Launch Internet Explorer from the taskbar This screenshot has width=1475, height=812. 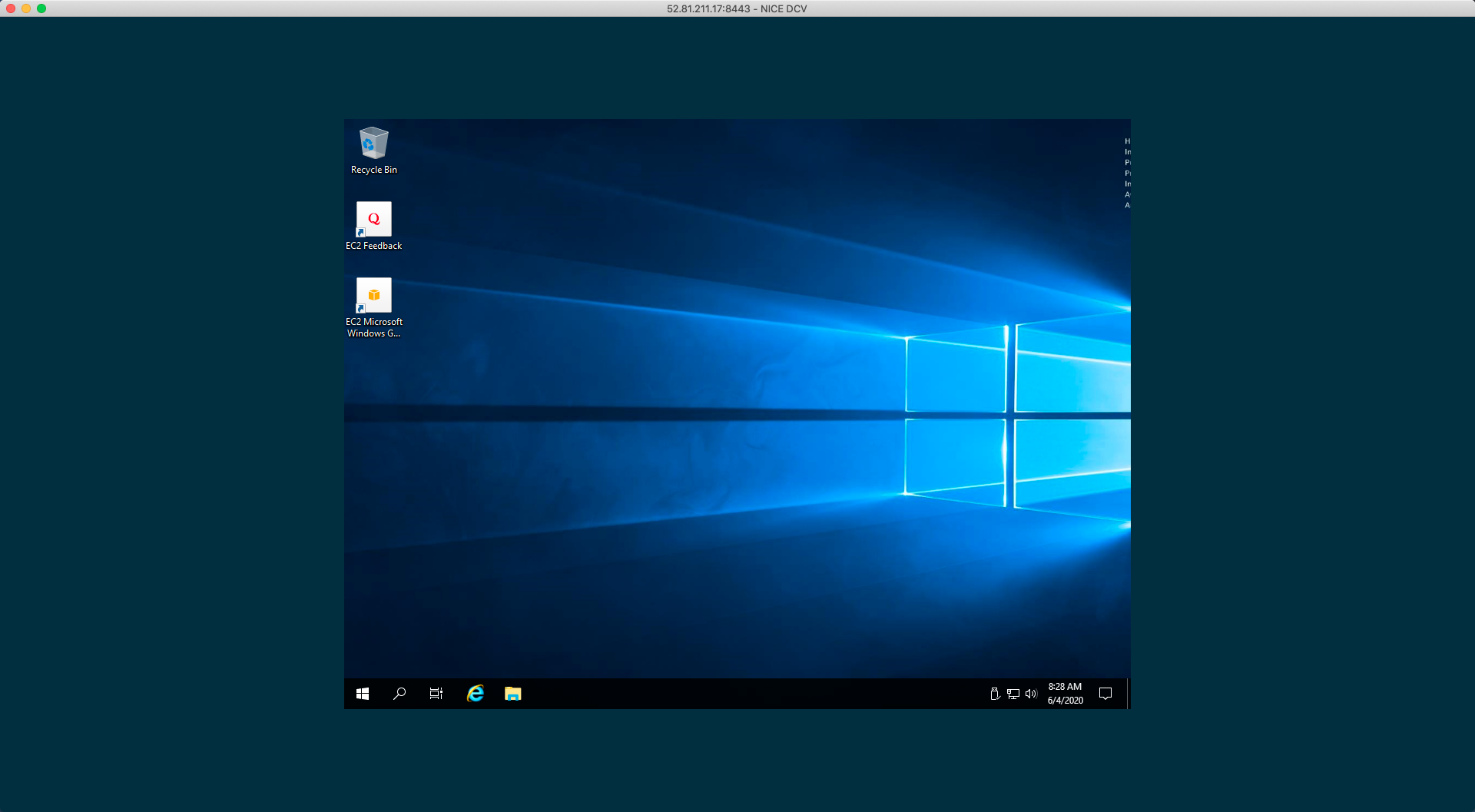[x=476, y=694]
